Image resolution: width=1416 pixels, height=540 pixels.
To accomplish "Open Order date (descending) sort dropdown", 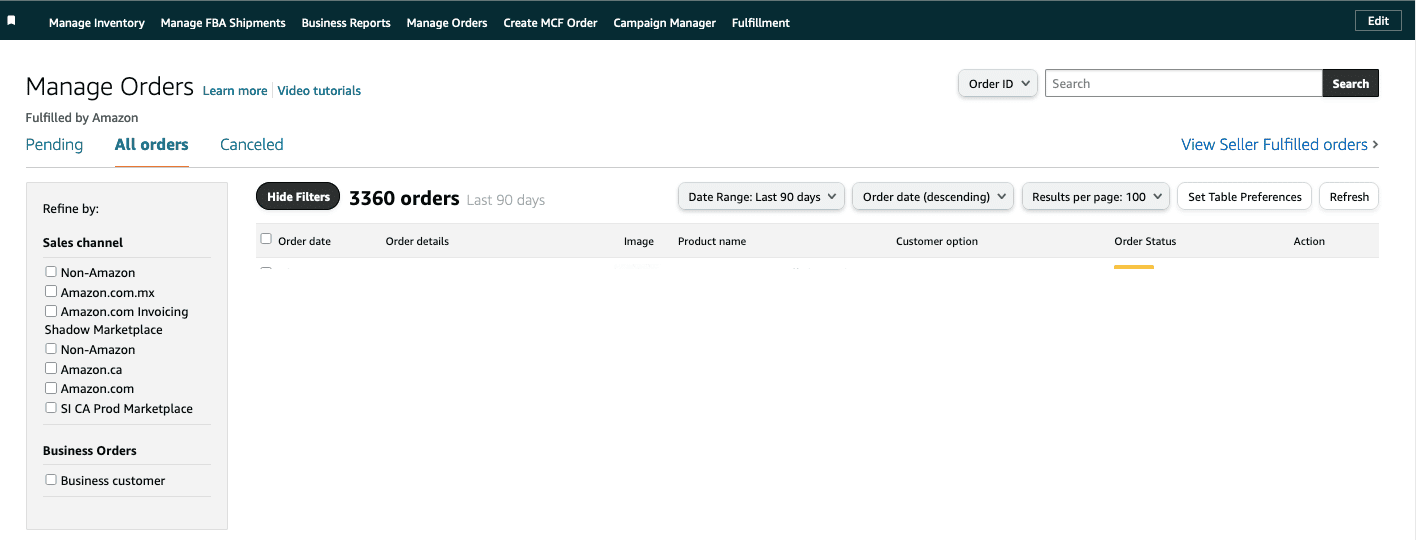I will click(933, 197).
